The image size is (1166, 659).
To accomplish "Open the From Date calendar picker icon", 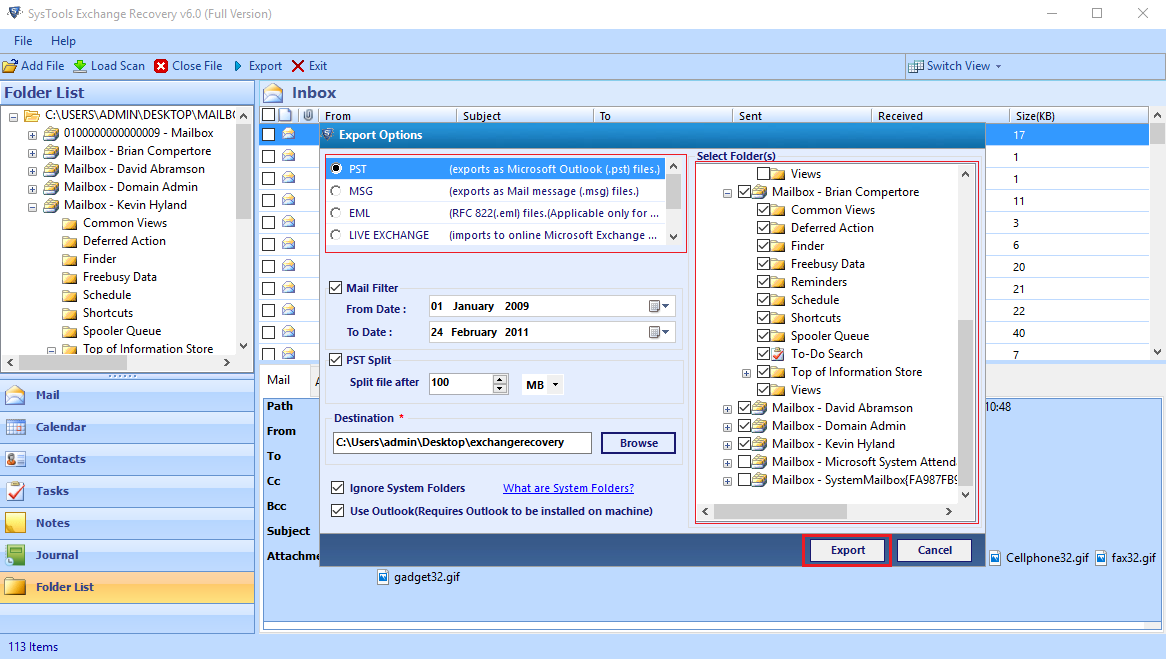I will coord(658,306).
